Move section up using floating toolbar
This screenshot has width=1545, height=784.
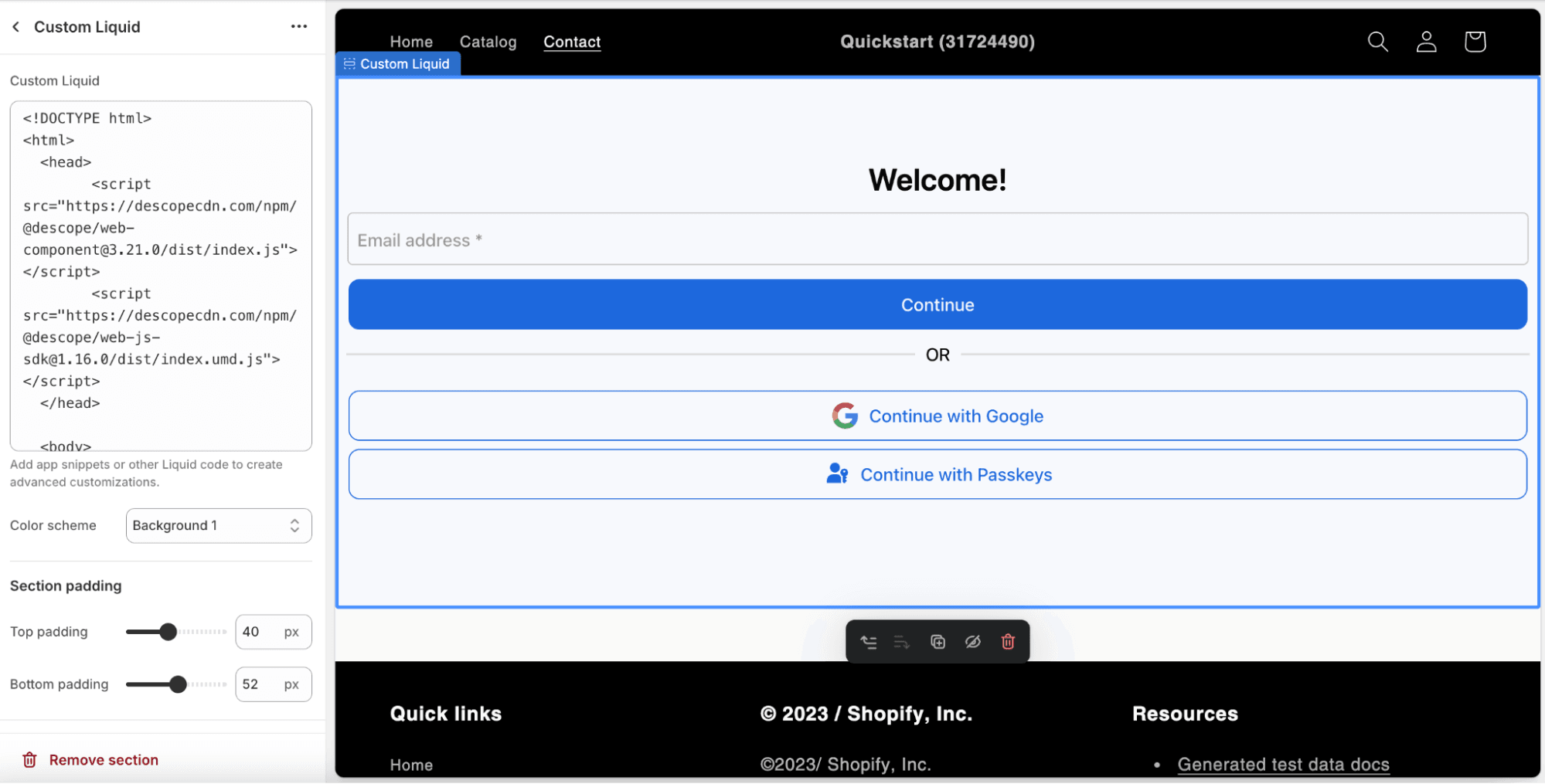[x=869, y=642]
